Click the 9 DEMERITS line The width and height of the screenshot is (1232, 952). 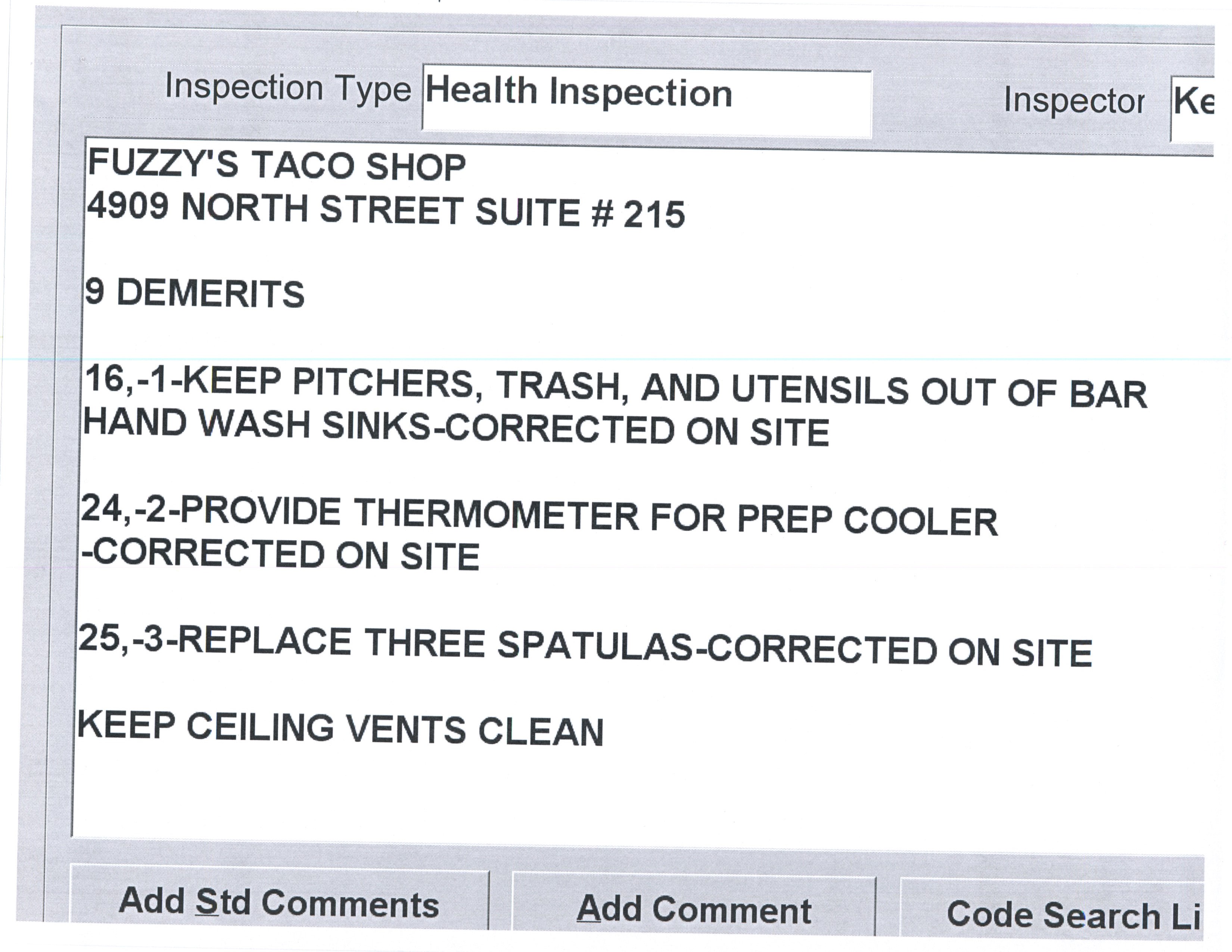click(x=195, y=293)
